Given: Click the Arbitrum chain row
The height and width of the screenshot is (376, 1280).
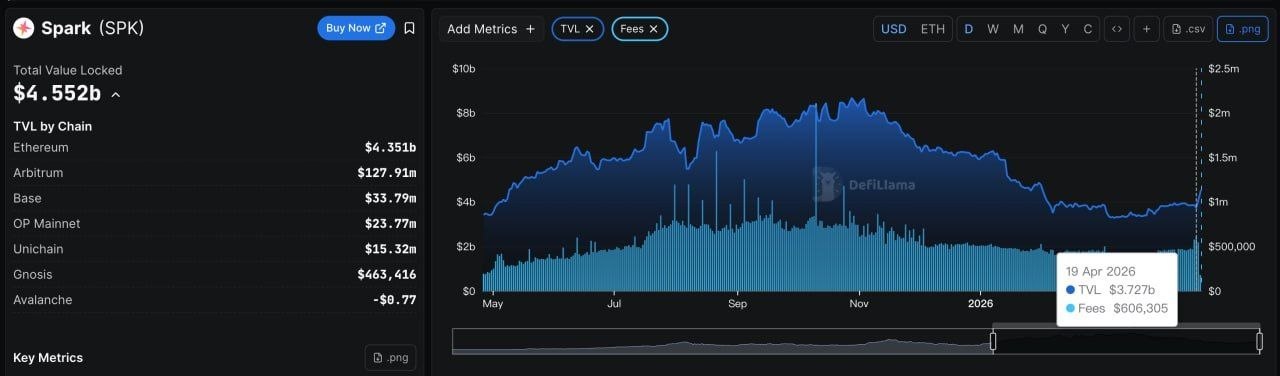Looking at the screenshot, I should [215, 173].
